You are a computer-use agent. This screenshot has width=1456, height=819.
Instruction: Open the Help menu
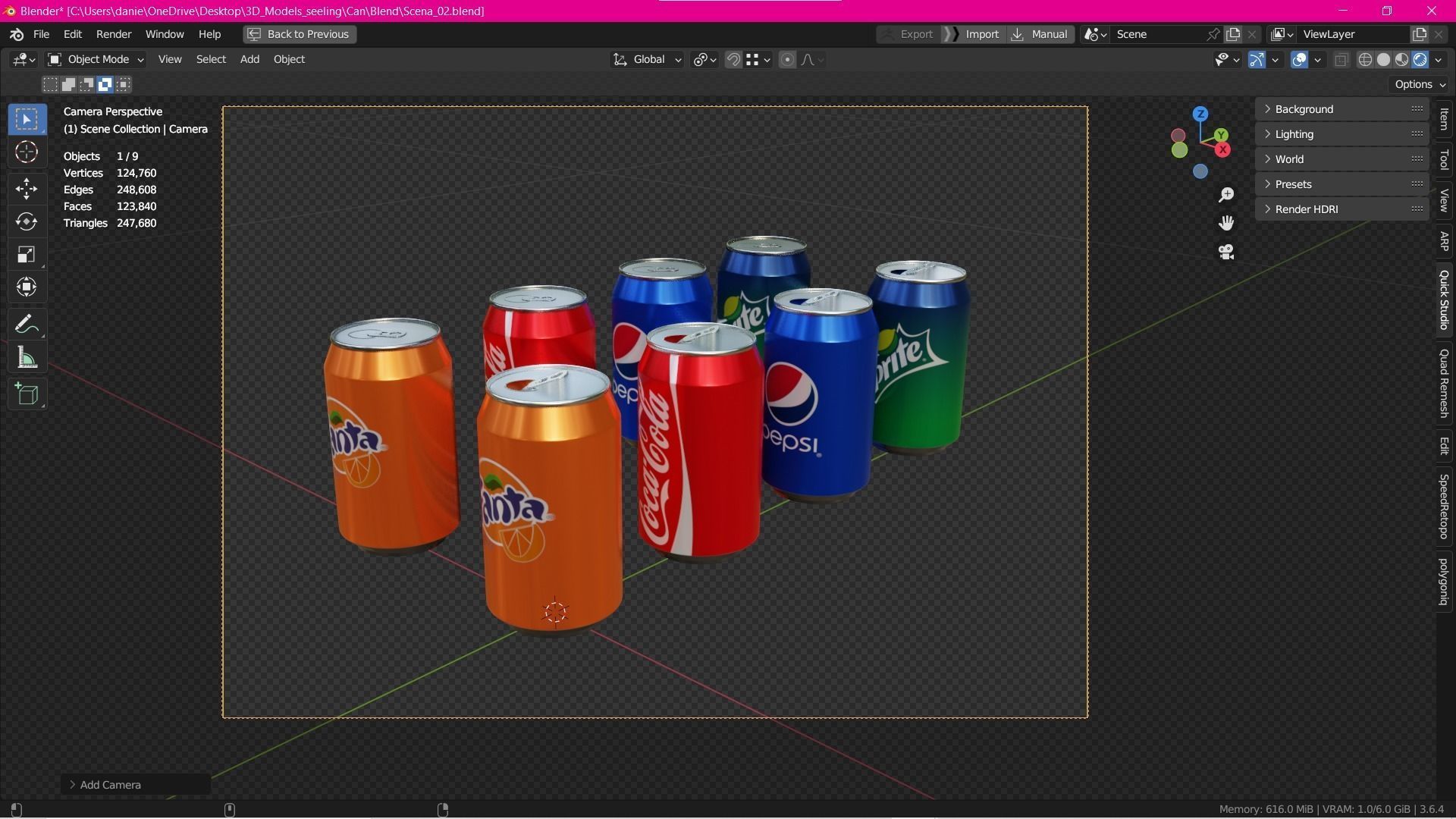pos(210,34)
